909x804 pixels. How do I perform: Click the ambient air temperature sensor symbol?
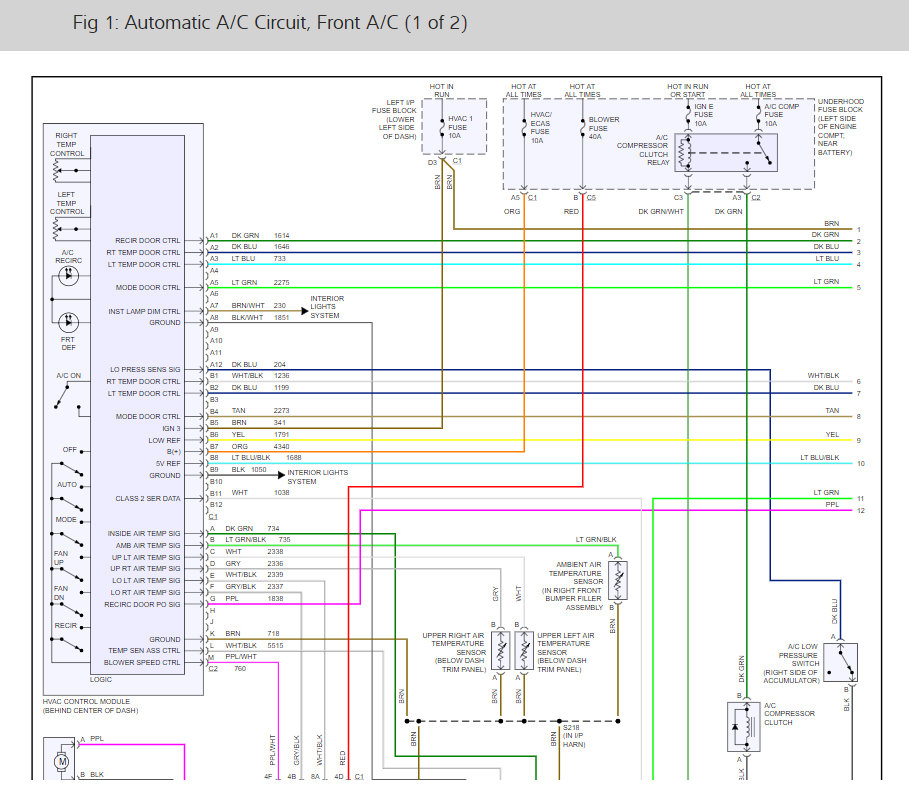[618, 580]
